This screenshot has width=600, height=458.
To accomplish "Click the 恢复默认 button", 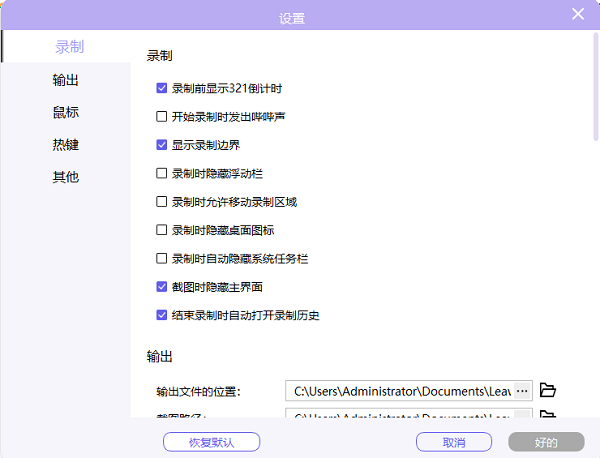I will tap(212, 442).
